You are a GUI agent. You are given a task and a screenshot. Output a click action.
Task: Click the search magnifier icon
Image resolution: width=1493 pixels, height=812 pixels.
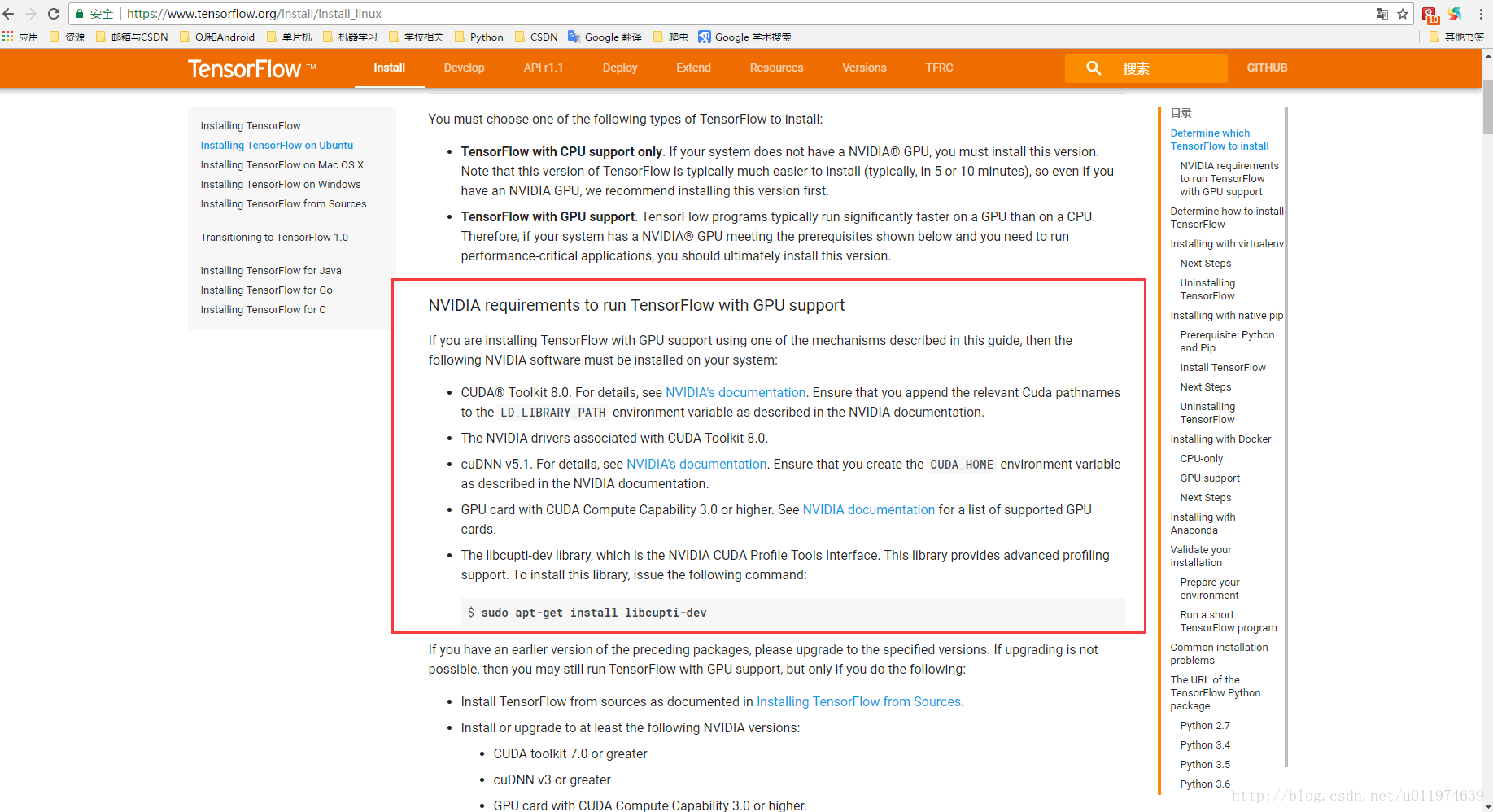pyautogui.click(x=1094, y=68)
